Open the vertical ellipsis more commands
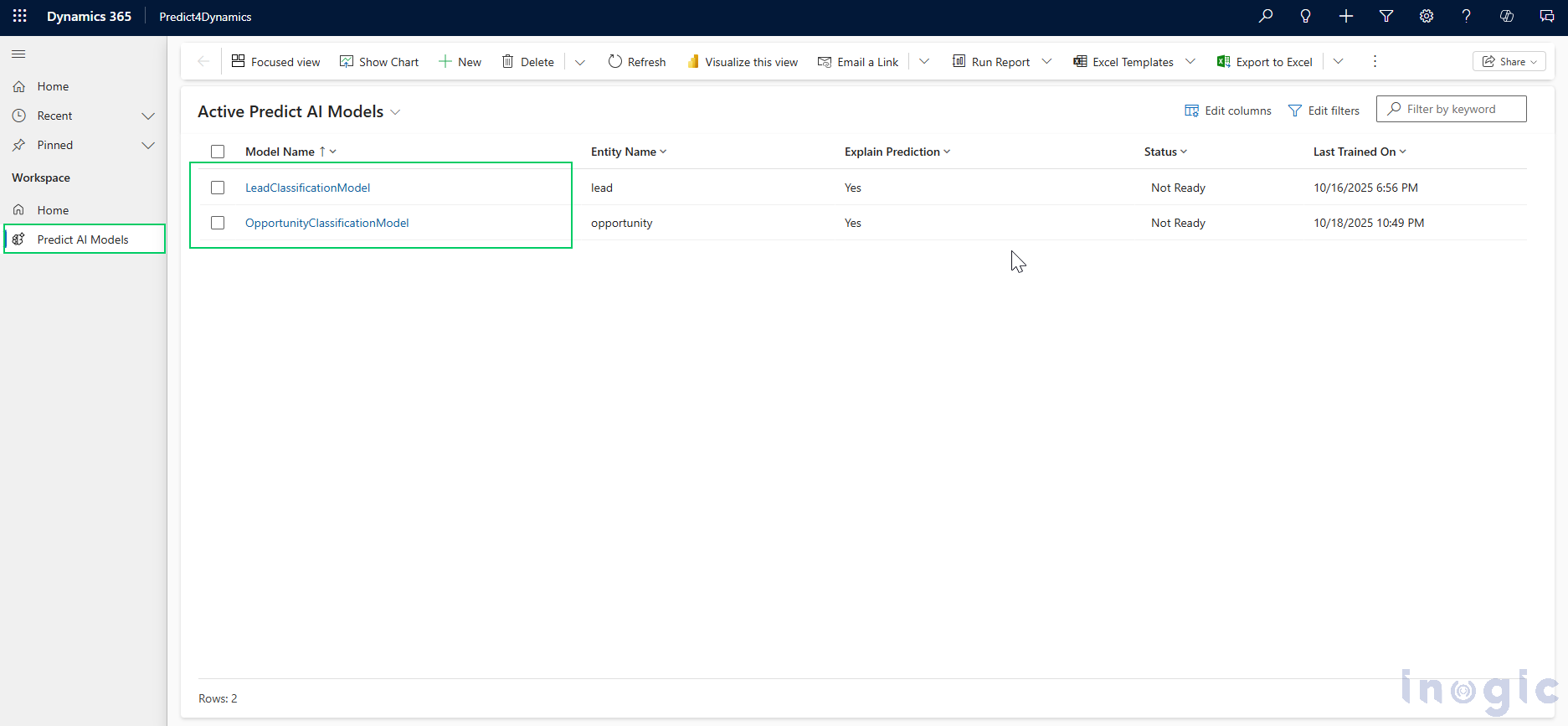 pyautogui.click(x=1375, y=61)
